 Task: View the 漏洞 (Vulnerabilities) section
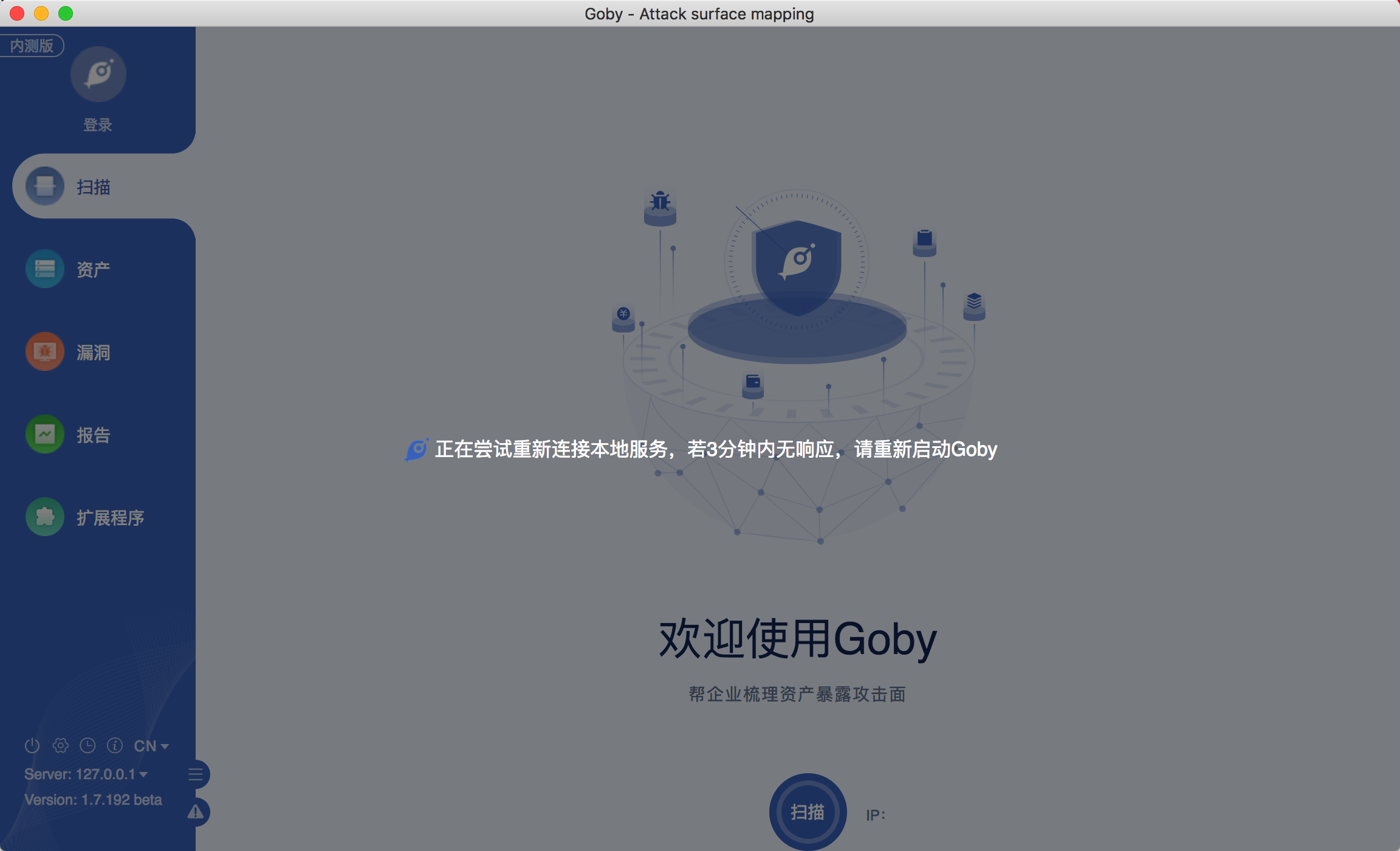click(94, 351)
